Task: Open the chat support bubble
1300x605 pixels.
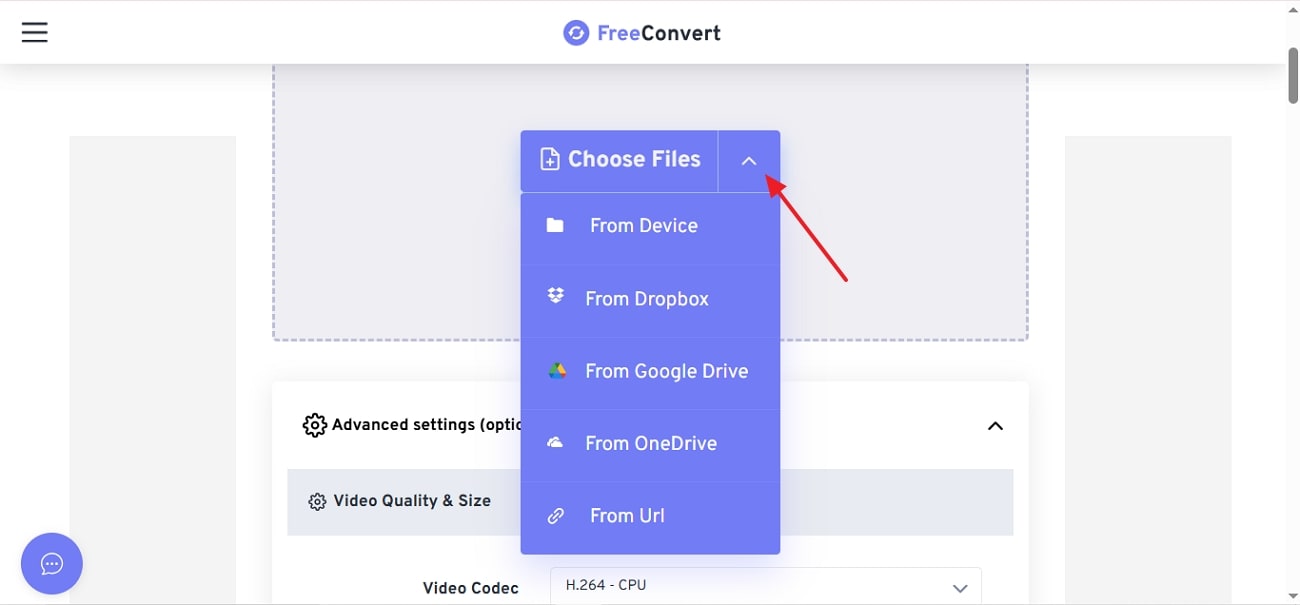Action: [52, 563]
